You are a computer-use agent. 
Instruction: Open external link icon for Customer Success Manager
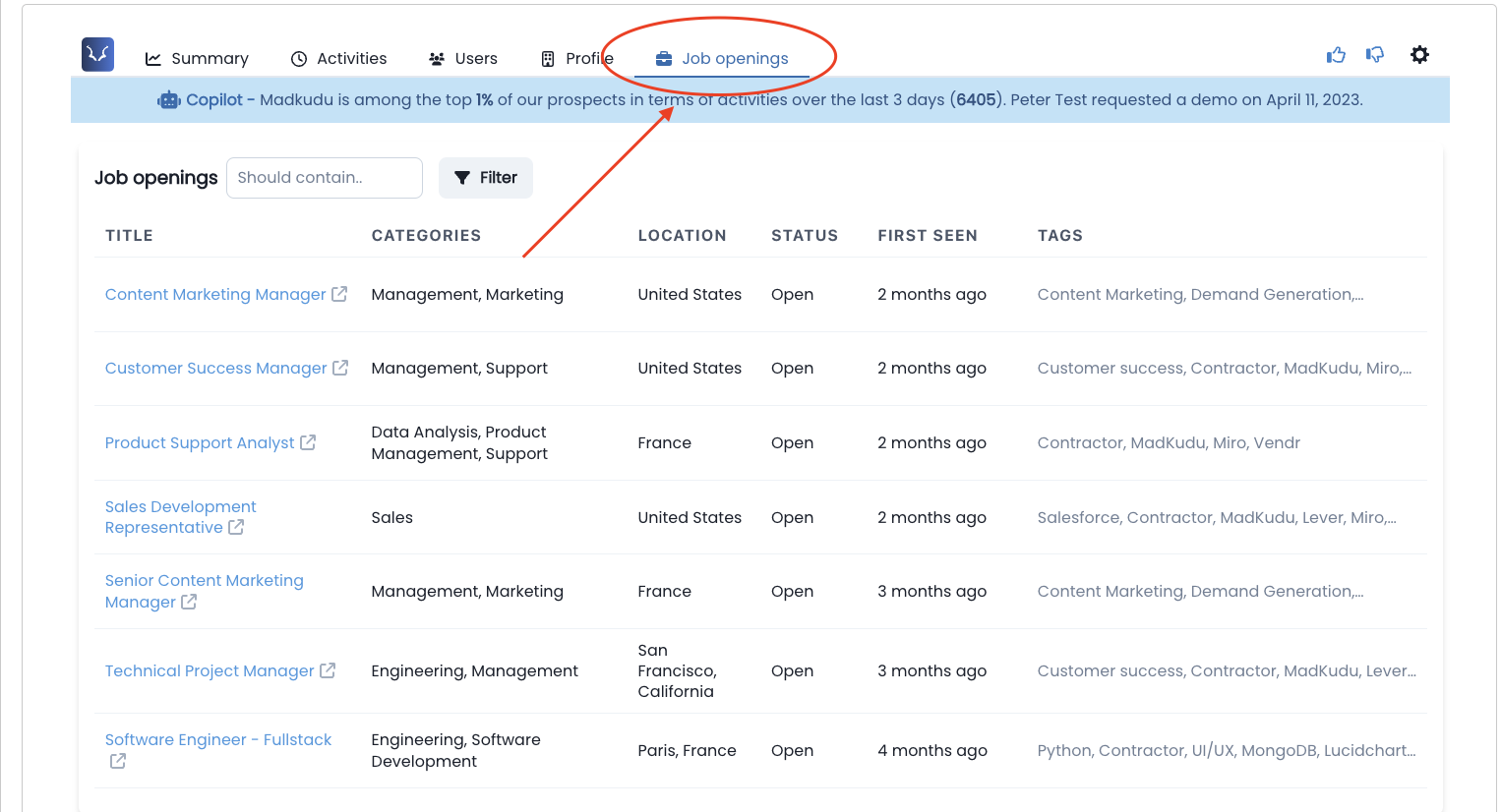pos(340,368)
